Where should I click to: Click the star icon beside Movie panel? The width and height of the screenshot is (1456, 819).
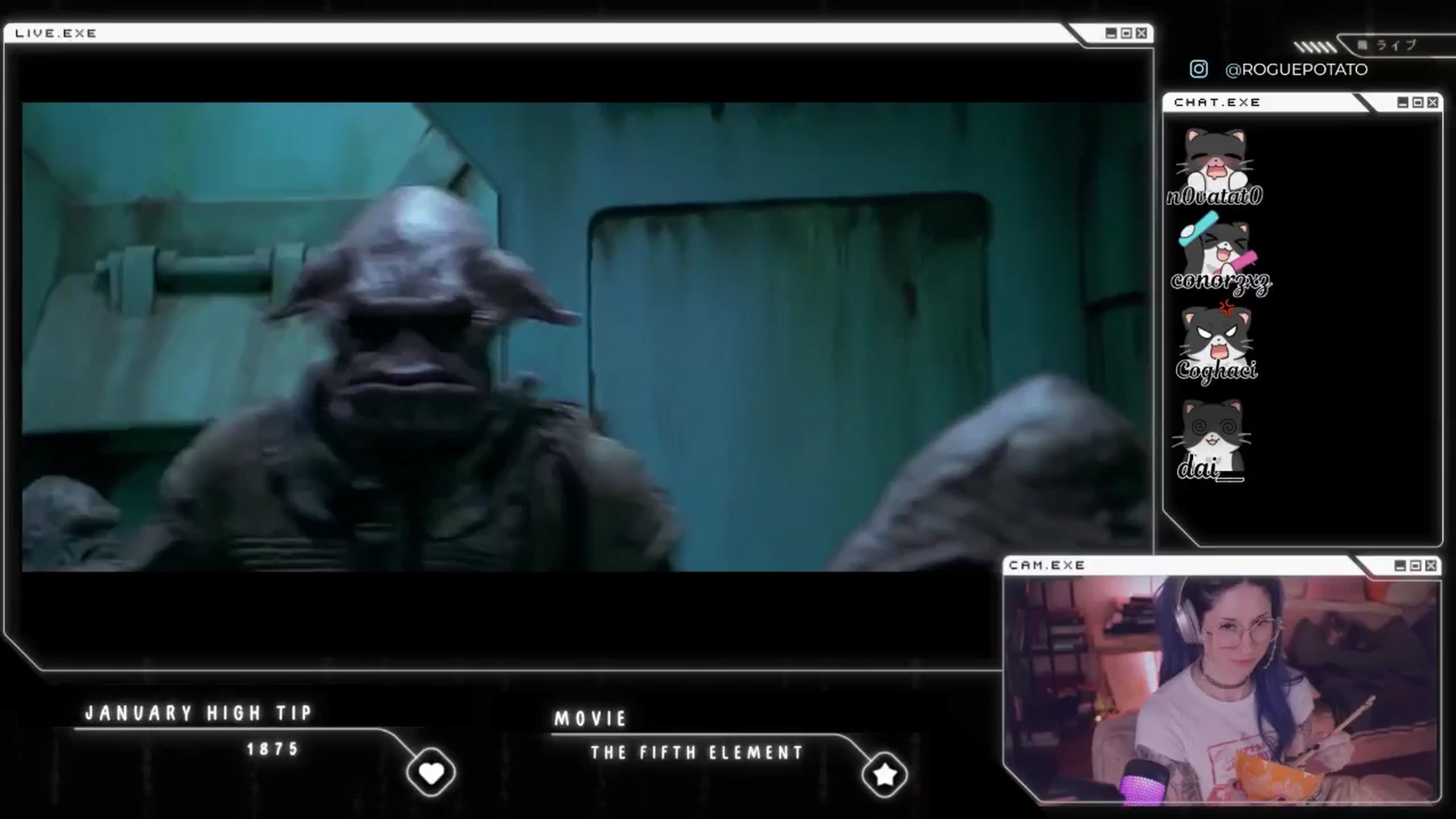pos(884,773)
